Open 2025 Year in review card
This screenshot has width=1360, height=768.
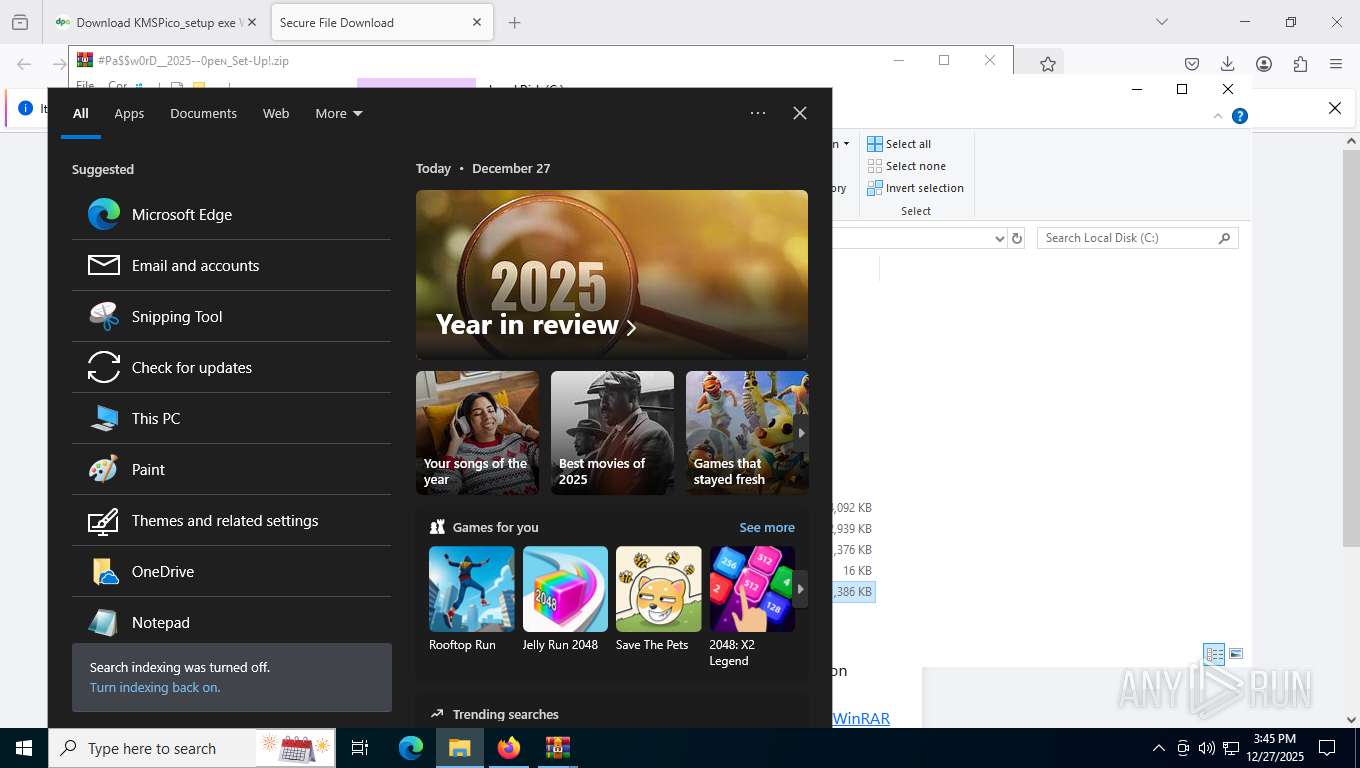pos(612,275)
